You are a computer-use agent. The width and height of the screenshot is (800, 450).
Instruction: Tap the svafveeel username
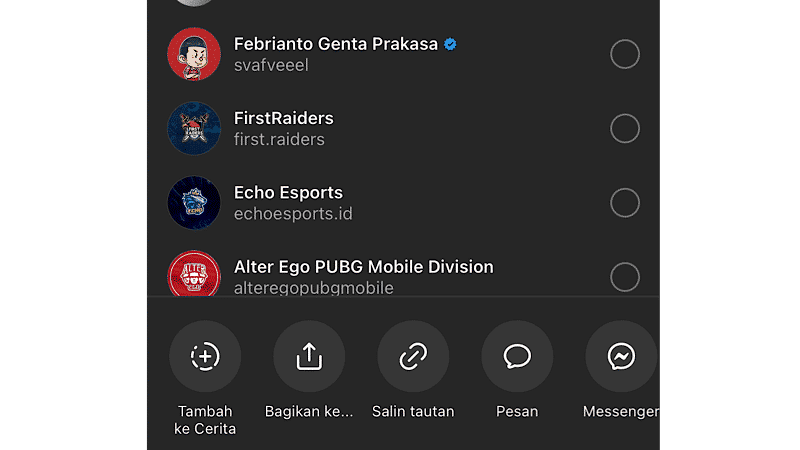tap(271, 65)
